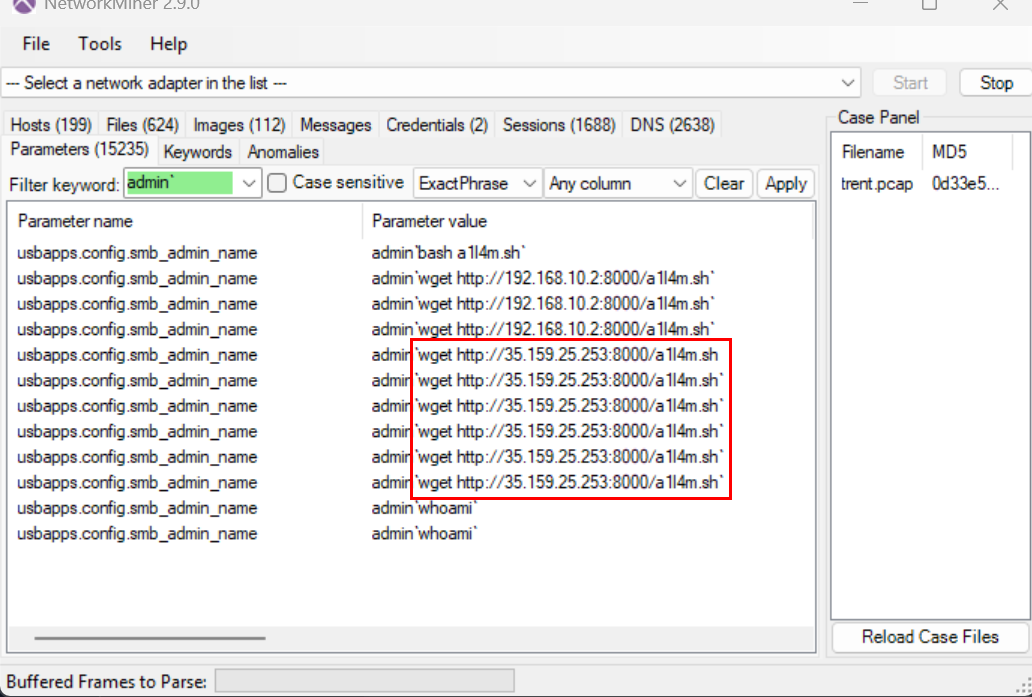The width and height of the screenshot is (1032, 697).
Task: Click the Apply filter button
Action: (786, 183)
